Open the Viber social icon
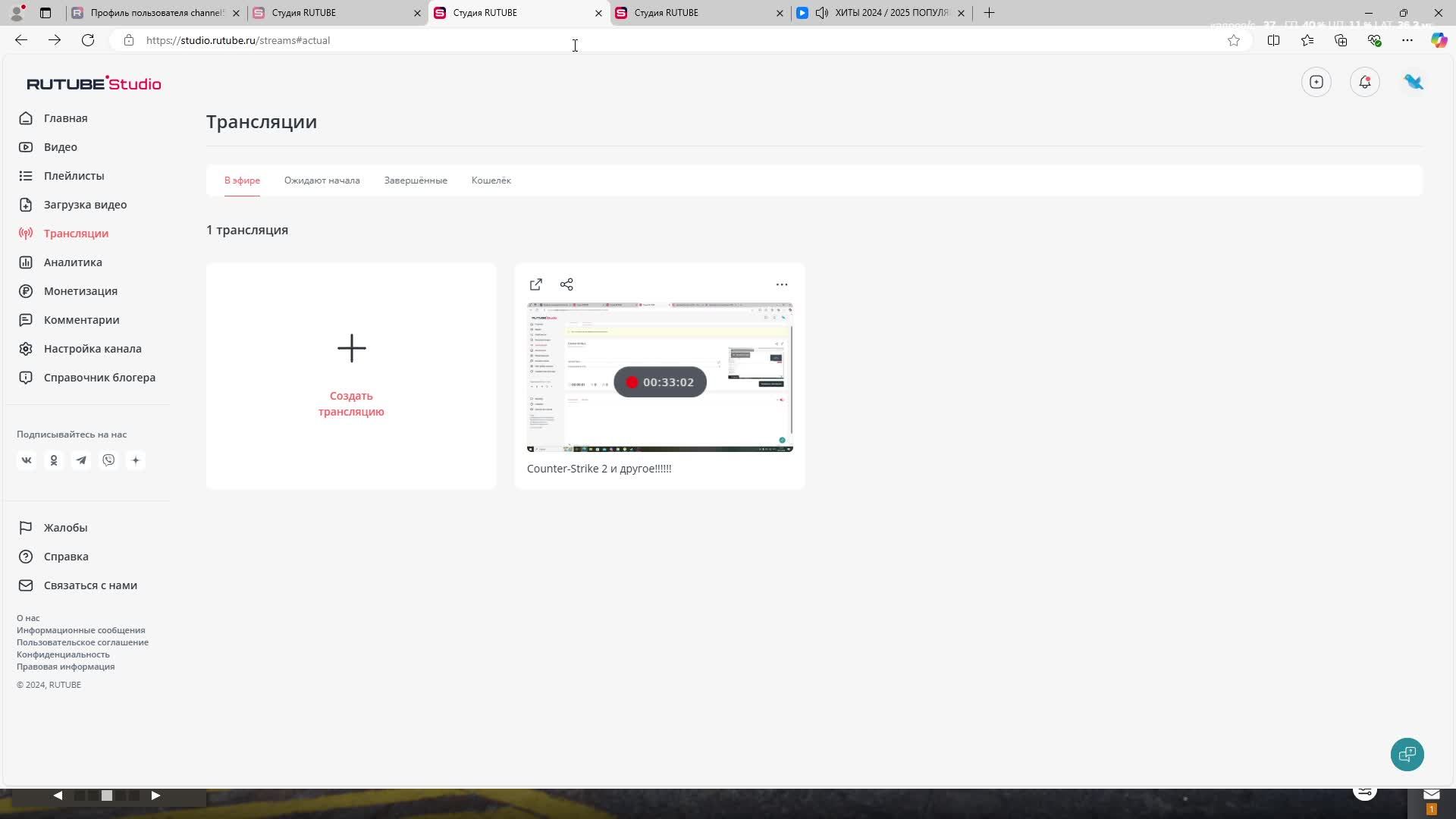 [108, 460]
